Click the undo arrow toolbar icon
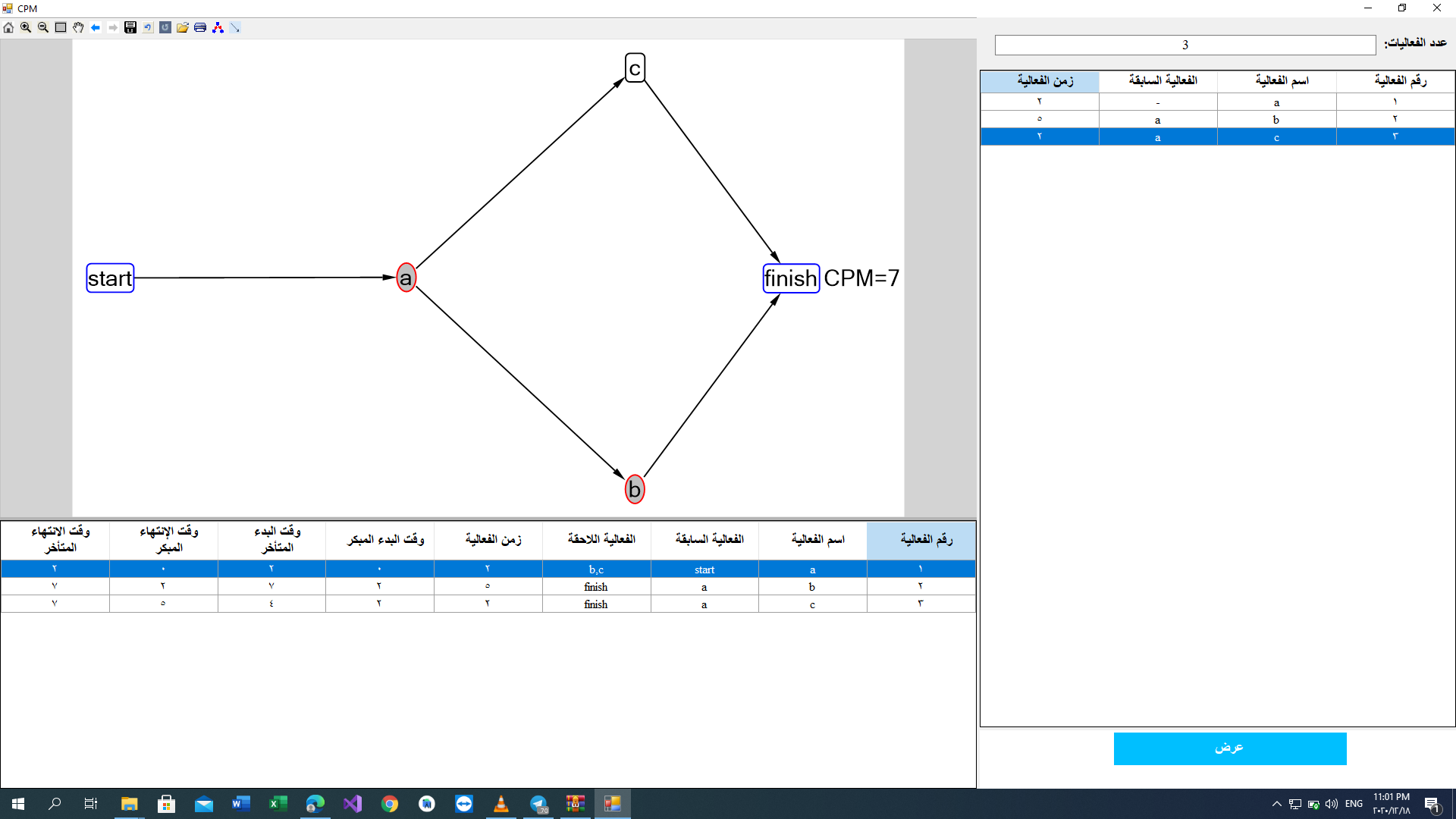The width and height of the screenshot is (1456, 819). (148, 27)
